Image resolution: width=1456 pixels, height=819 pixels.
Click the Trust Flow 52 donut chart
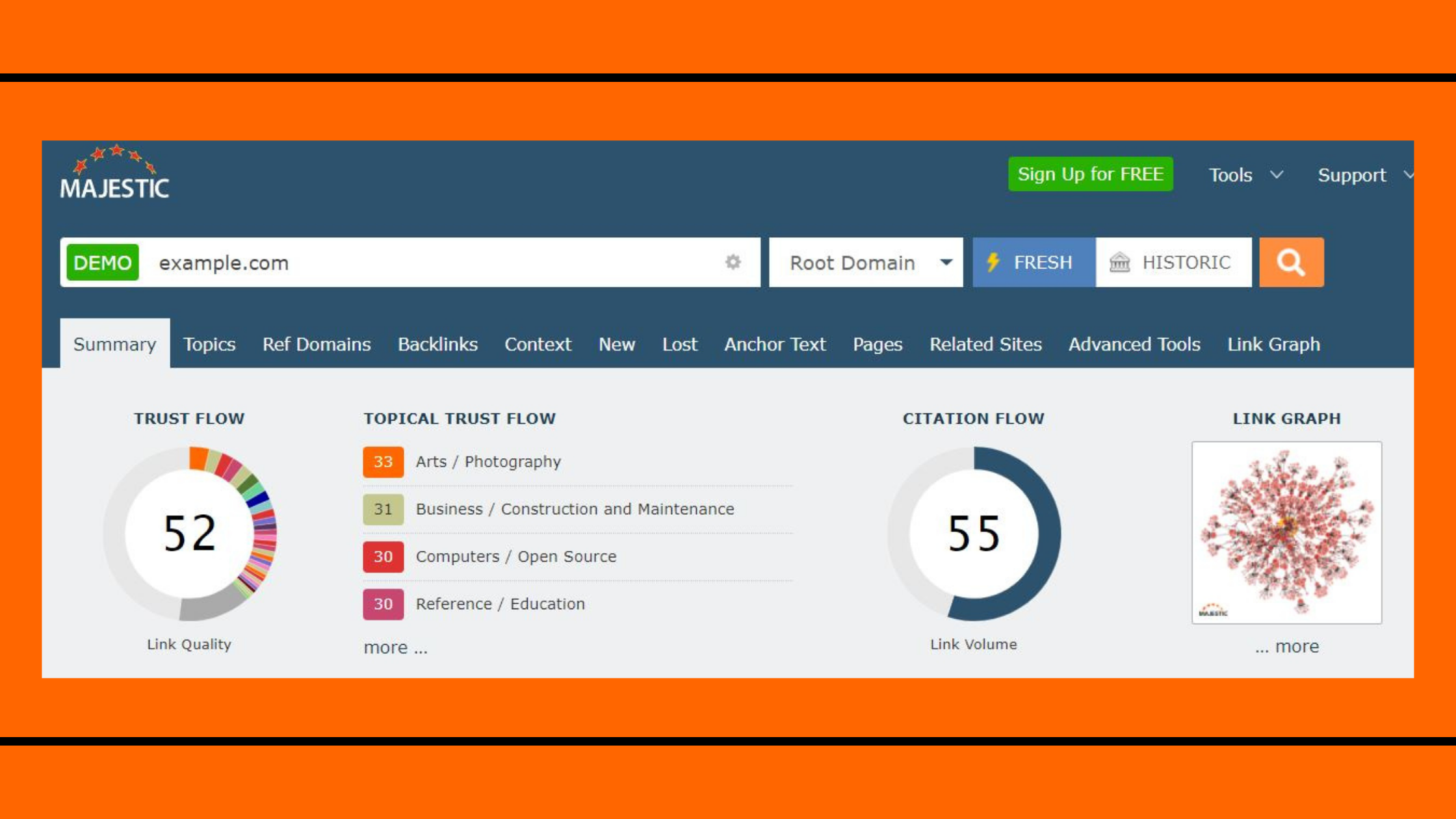point(189,533)
